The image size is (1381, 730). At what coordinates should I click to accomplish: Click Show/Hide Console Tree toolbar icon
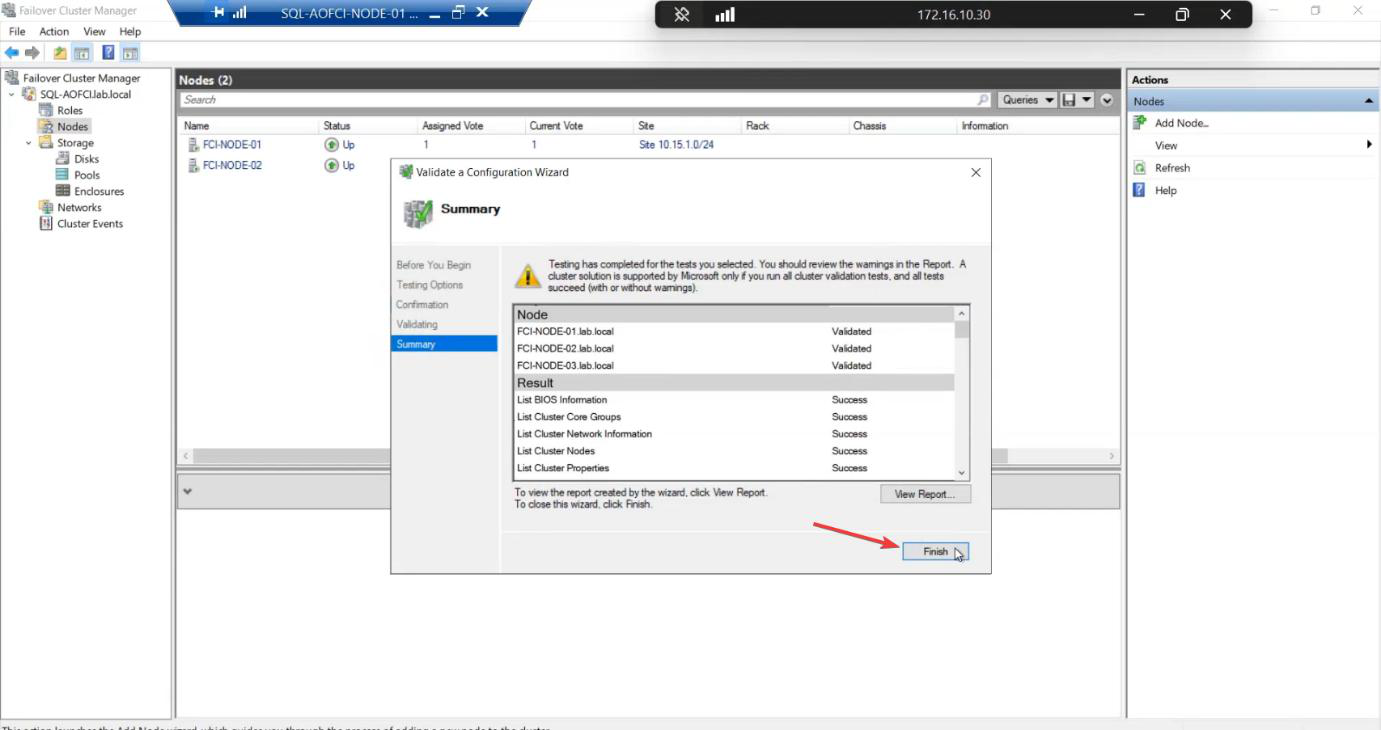(x=82, y=53)
